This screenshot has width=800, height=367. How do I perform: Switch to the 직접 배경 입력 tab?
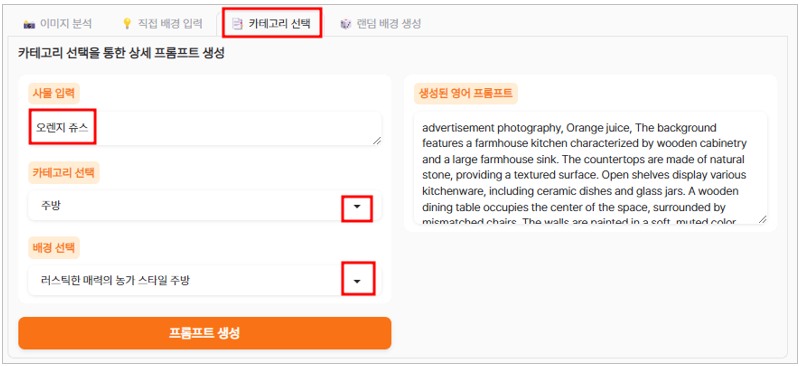pos(163,23)
